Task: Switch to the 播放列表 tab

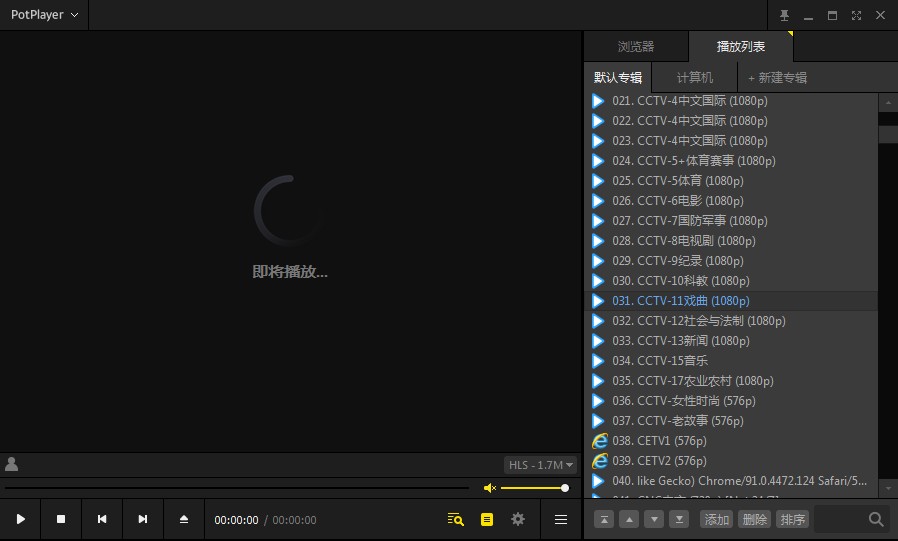Action: 741,46
